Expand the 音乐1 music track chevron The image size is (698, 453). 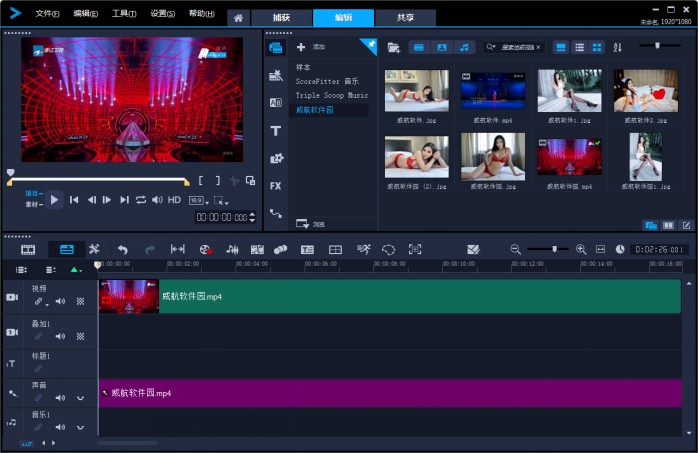tap(80, 427)
